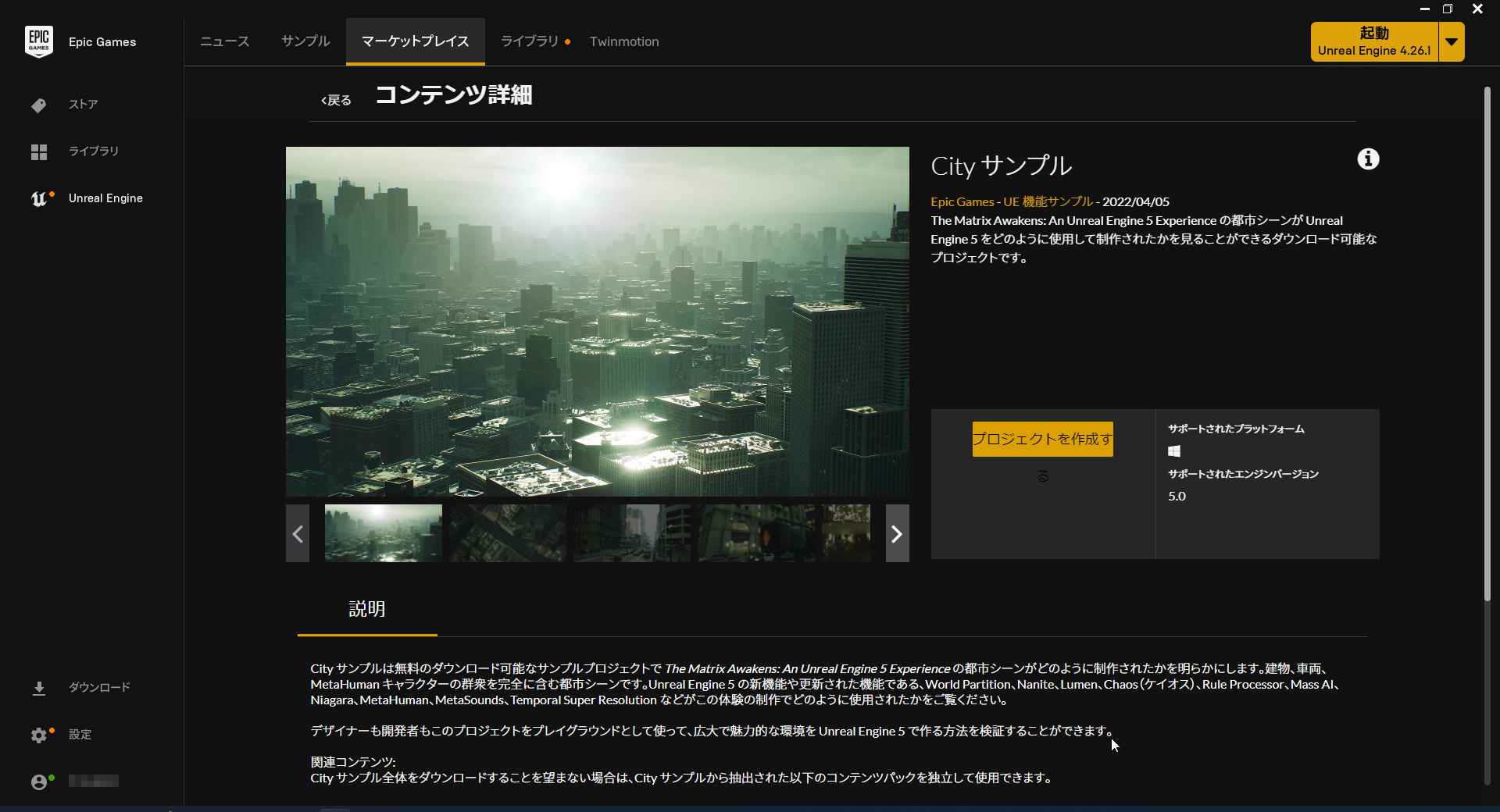Click the vertical page scrollbar
This screenshot has width=1500, height=812.
(1487, 344)
